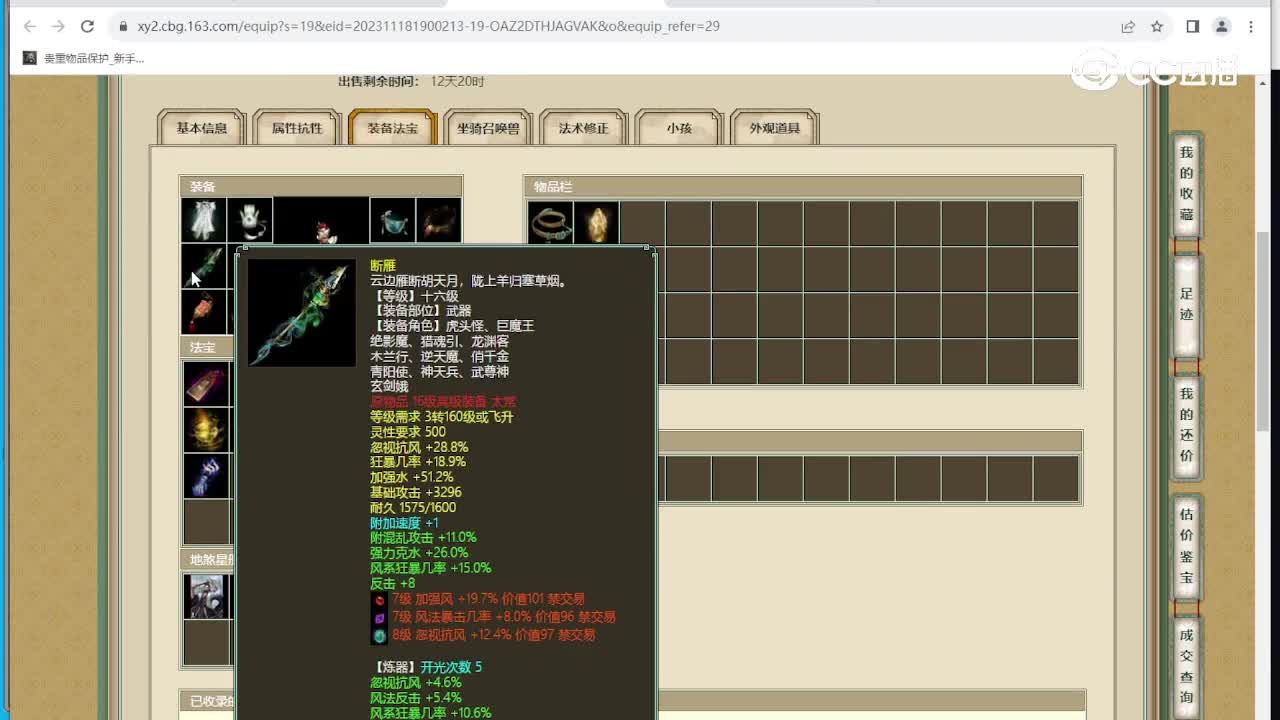Viewport: 1280px width, 720px height.
Task: Select the helmet equipment icon
Action: pos(392,220)
